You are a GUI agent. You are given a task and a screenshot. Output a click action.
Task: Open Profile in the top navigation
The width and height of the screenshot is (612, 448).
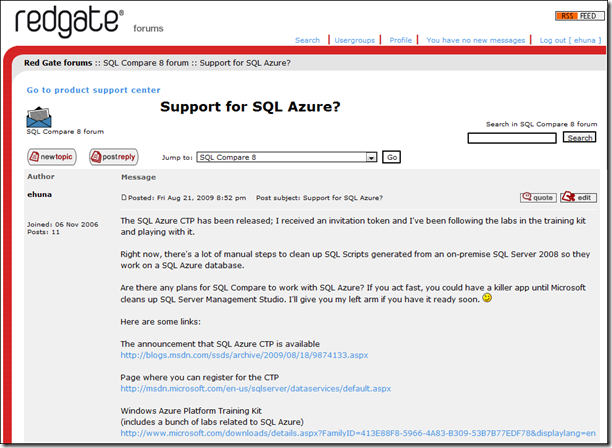(400, 40)
